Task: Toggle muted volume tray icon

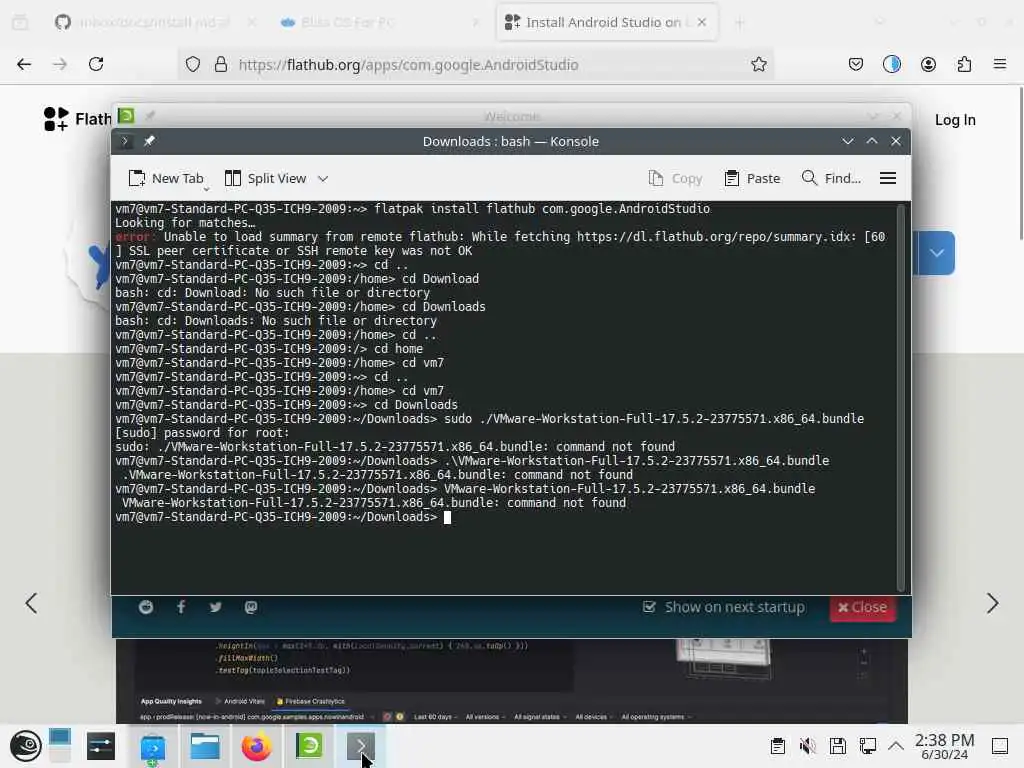Action: point(807,746)
